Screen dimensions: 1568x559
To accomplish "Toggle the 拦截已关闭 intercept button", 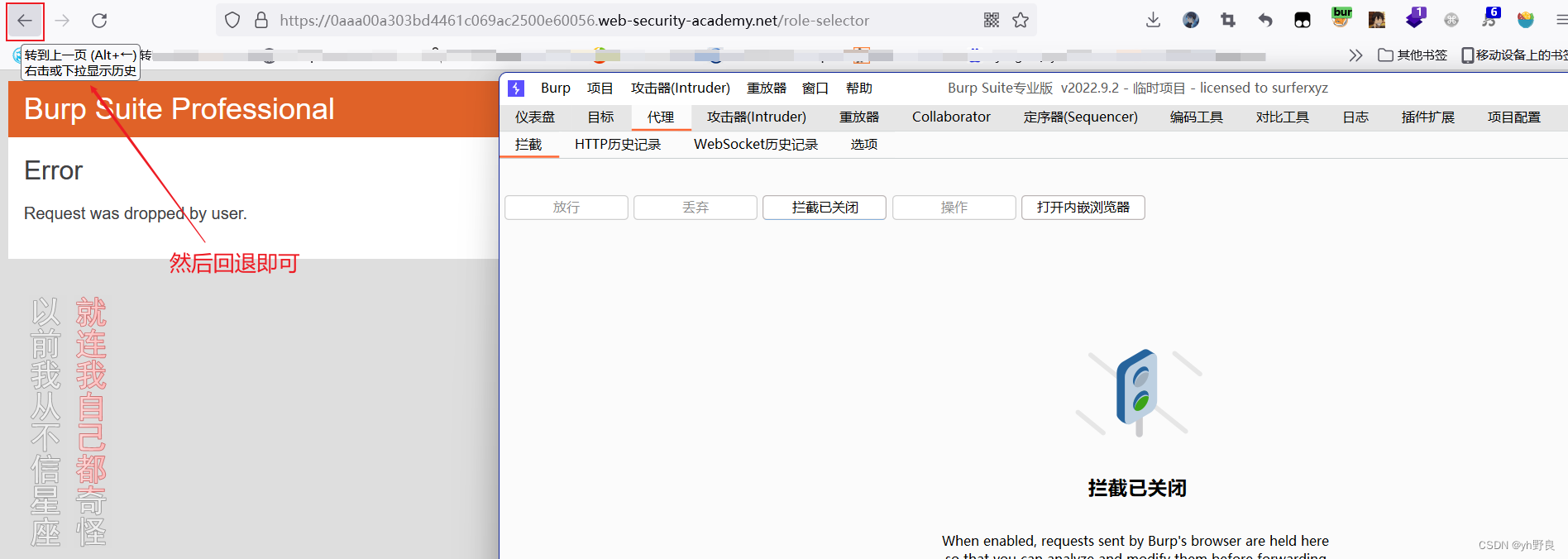I will [x=825, y=208].
